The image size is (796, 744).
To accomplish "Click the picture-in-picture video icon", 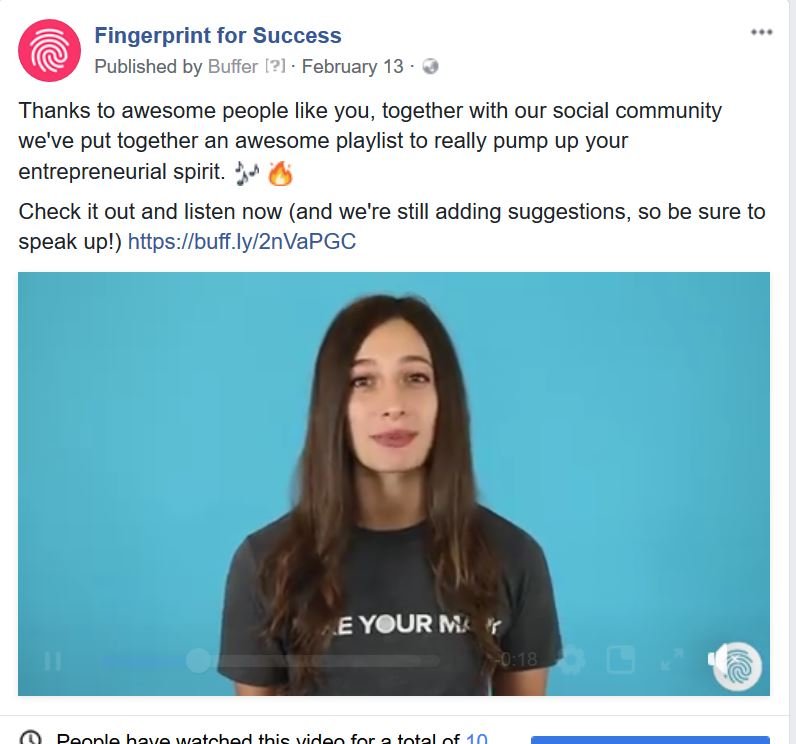I will point(621,660).
